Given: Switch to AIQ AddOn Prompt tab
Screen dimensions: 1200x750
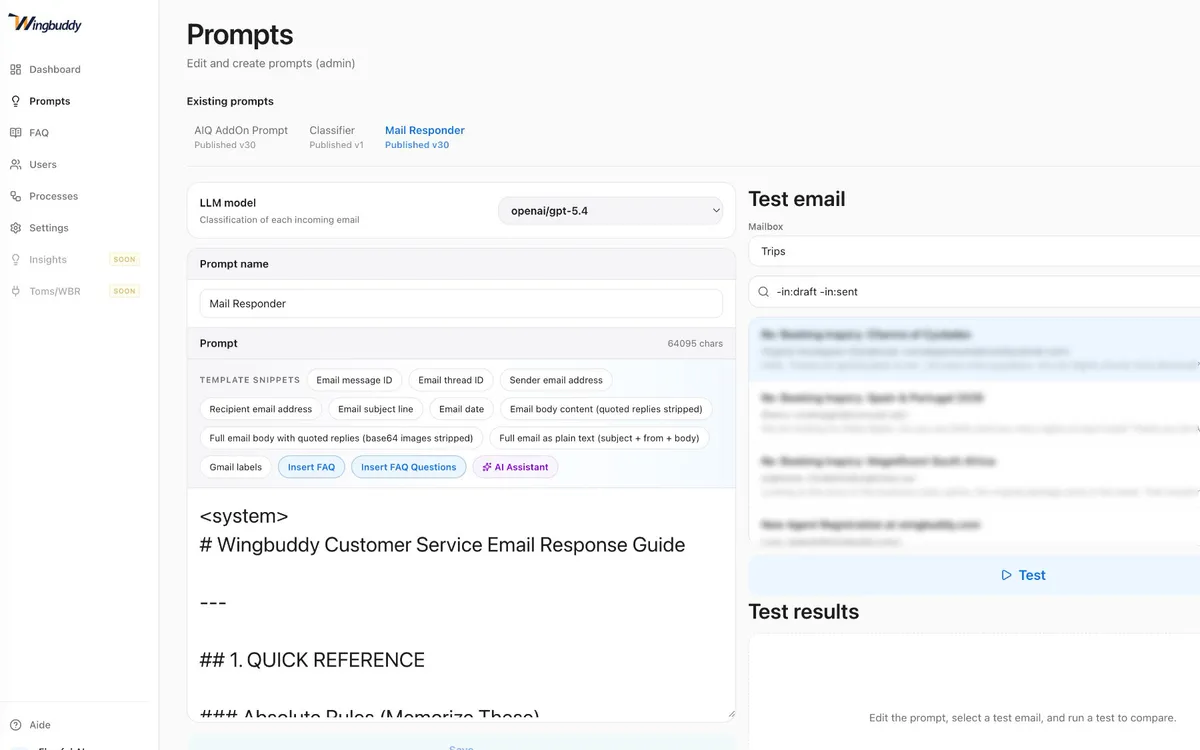Looking at the screenshot, I should click(x=241, y=137).
